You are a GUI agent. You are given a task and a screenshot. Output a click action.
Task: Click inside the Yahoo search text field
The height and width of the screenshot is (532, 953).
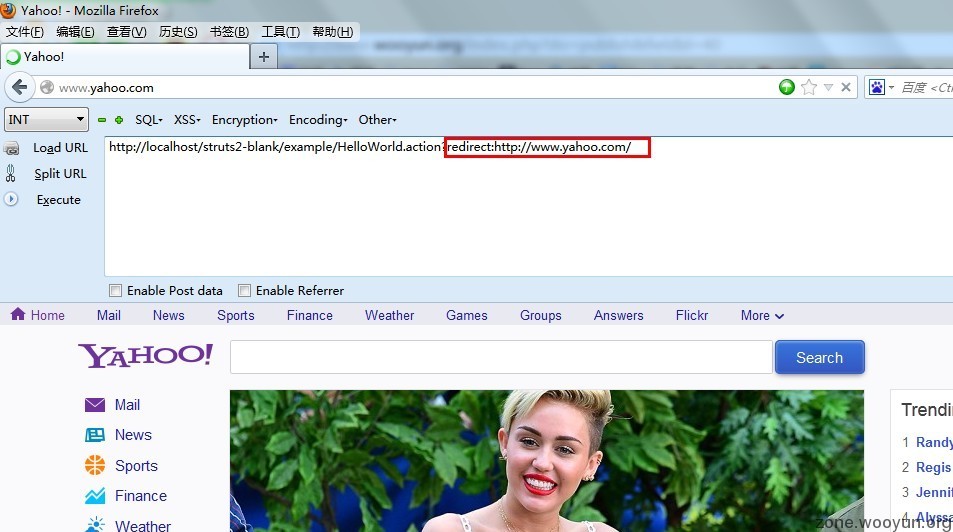(500, 358)
